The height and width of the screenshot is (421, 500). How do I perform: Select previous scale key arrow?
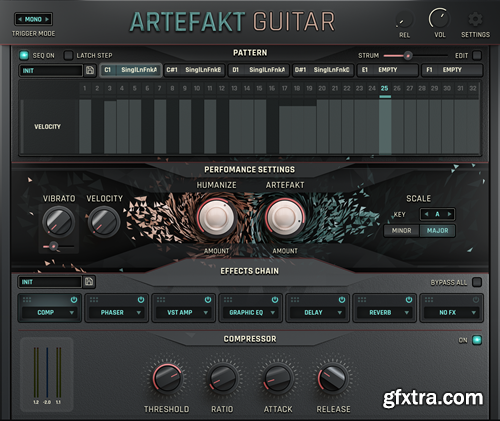[426, 214]
